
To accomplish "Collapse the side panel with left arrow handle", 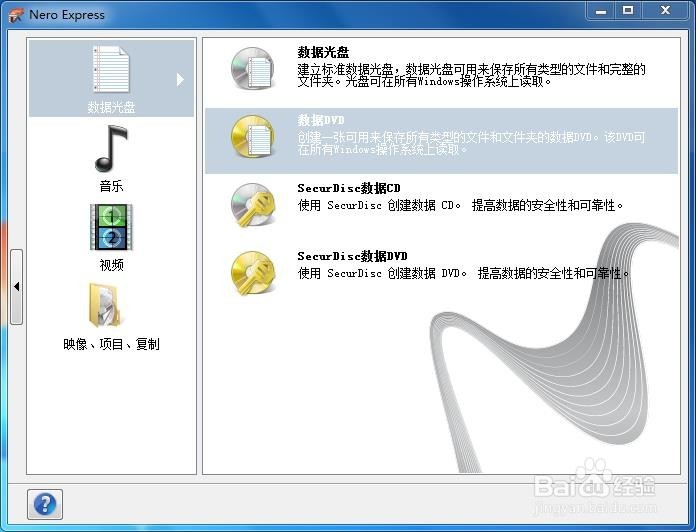I will click(x=16, y=287).
